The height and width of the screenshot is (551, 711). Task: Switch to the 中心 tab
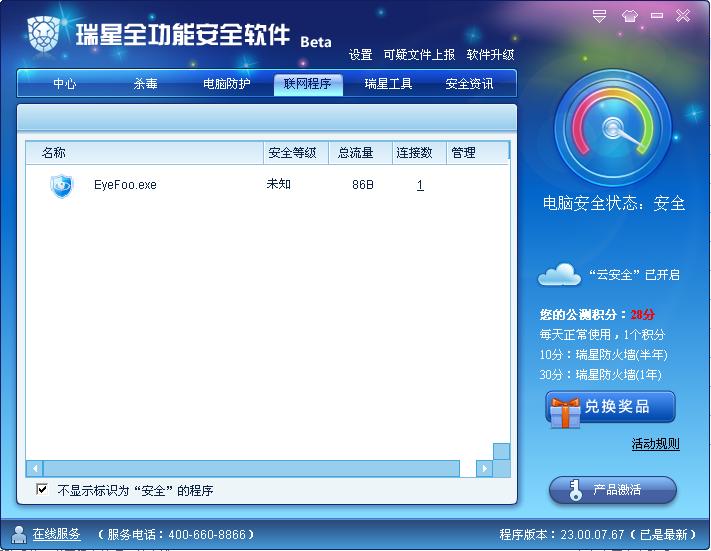pos(65,84)
